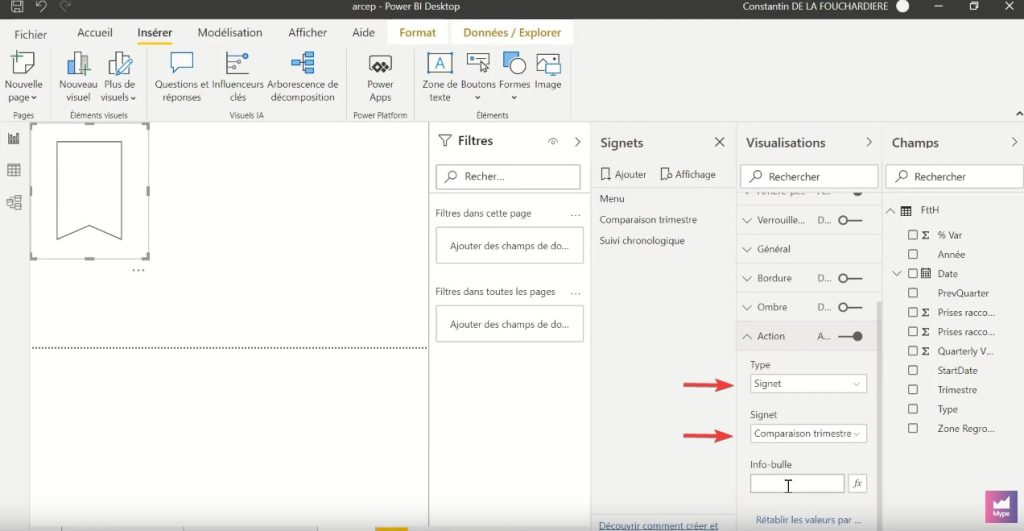Check the PrevQuarter field
The image size is (1024, 531).
click(x=913, y=293)
